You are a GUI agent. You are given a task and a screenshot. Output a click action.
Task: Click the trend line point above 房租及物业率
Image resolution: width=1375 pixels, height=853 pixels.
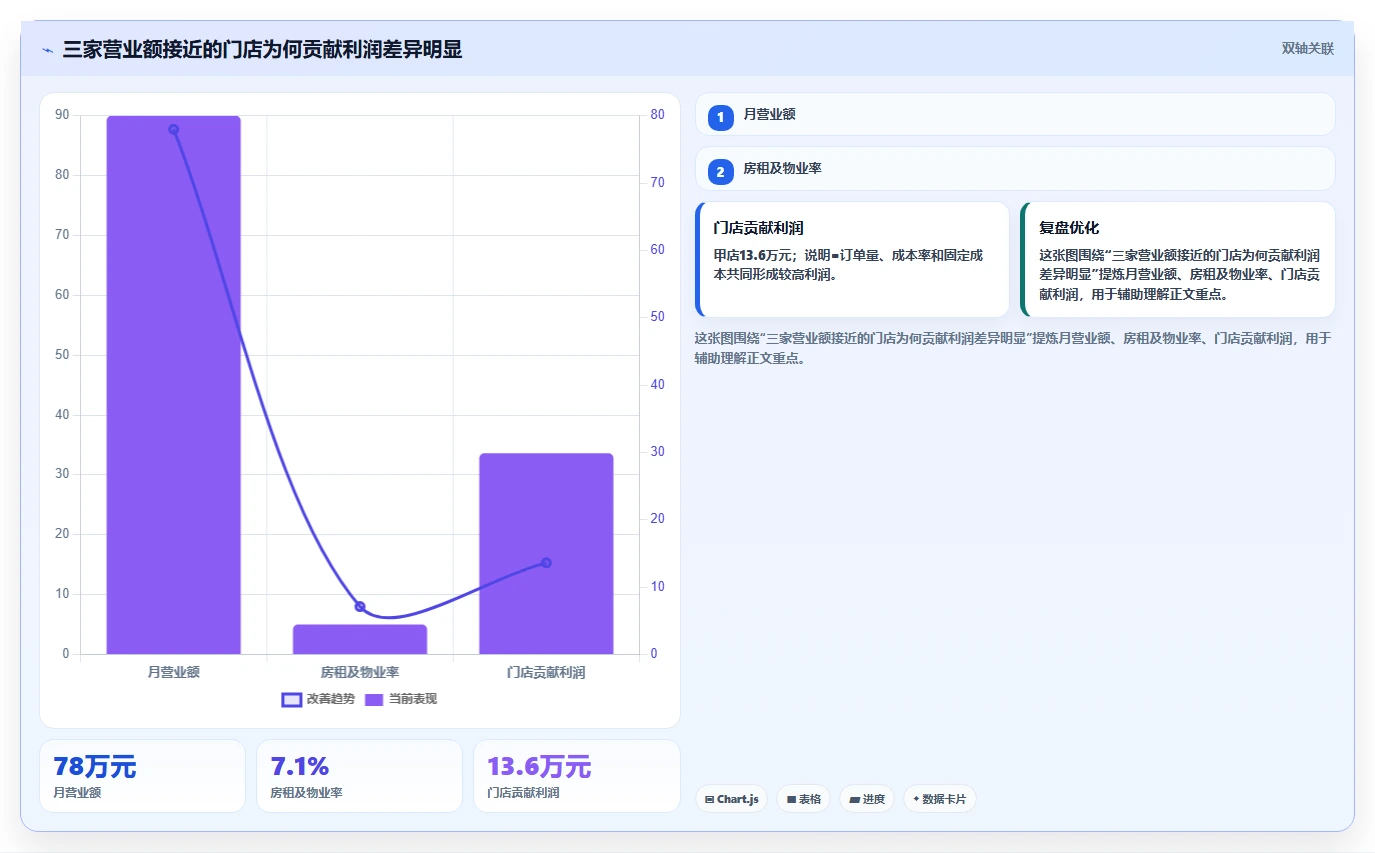pos(360,606)
